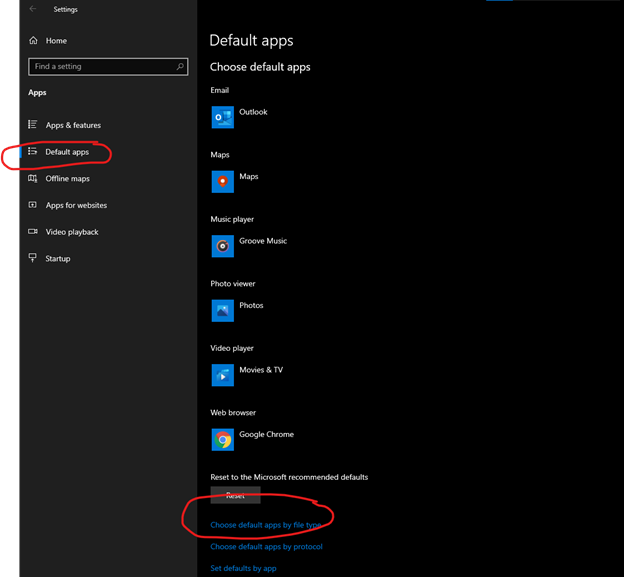This screenshot has width=624, height=577.
Task: Click the Find a setting field
Action: [x=108, y=66]
